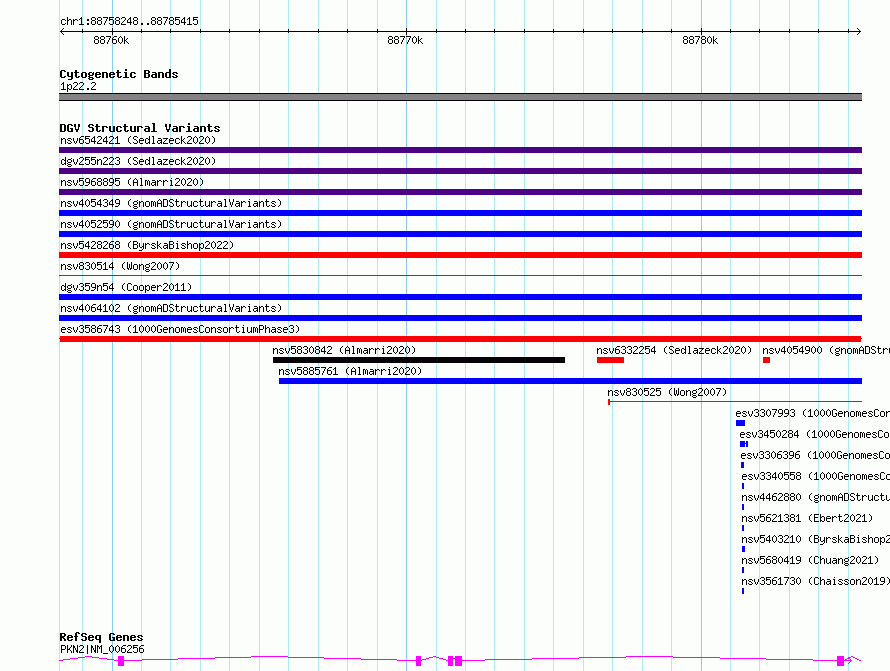Click the 88760k ruler label
Viewport: 890px width, 671px height.
(x=111, y=40)
